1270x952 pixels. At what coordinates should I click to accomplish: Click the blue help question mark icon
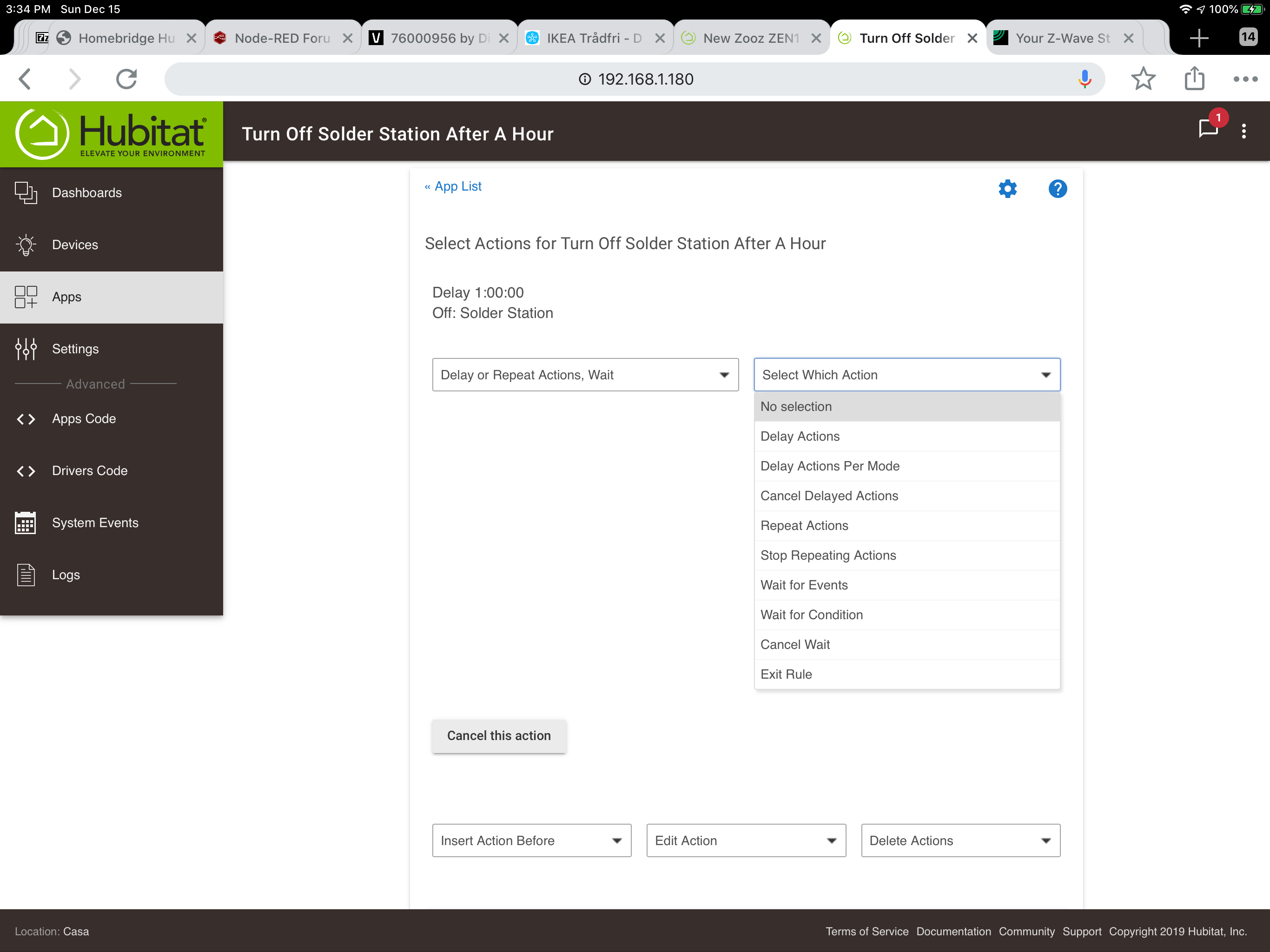click(1057, 188)
